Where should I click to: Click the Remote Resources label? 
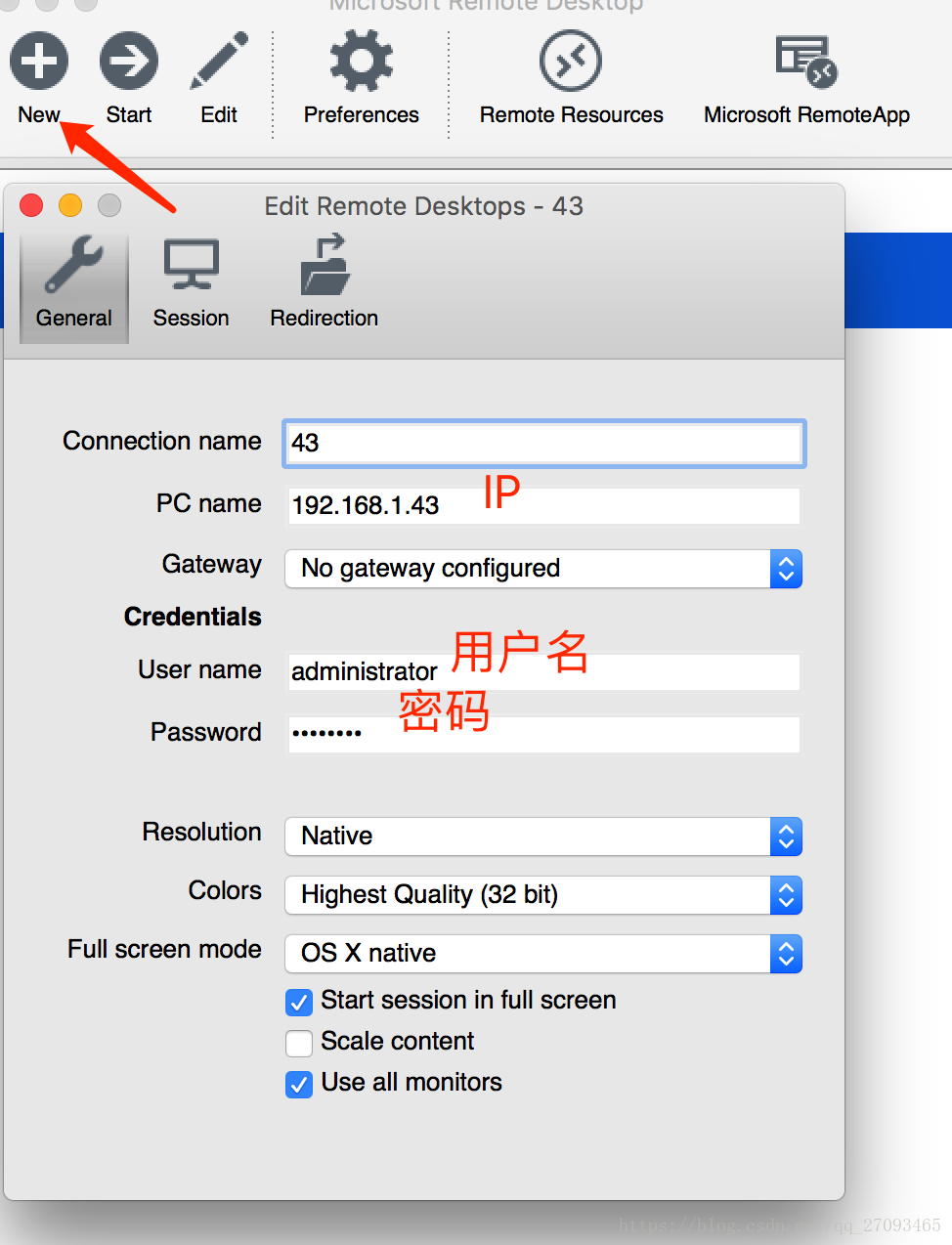pos(572,115)
